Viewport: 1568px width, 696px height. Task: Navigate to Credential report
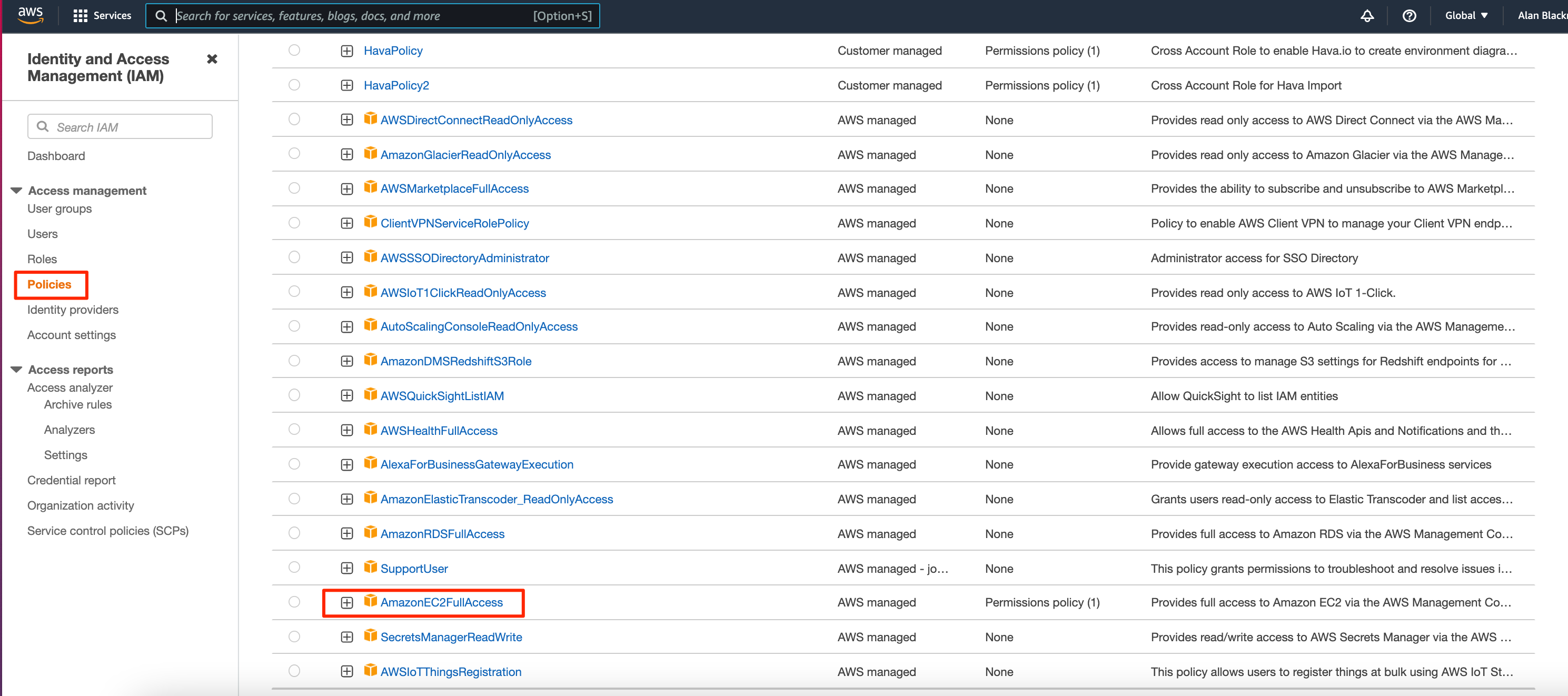click(x=71, y=480)
